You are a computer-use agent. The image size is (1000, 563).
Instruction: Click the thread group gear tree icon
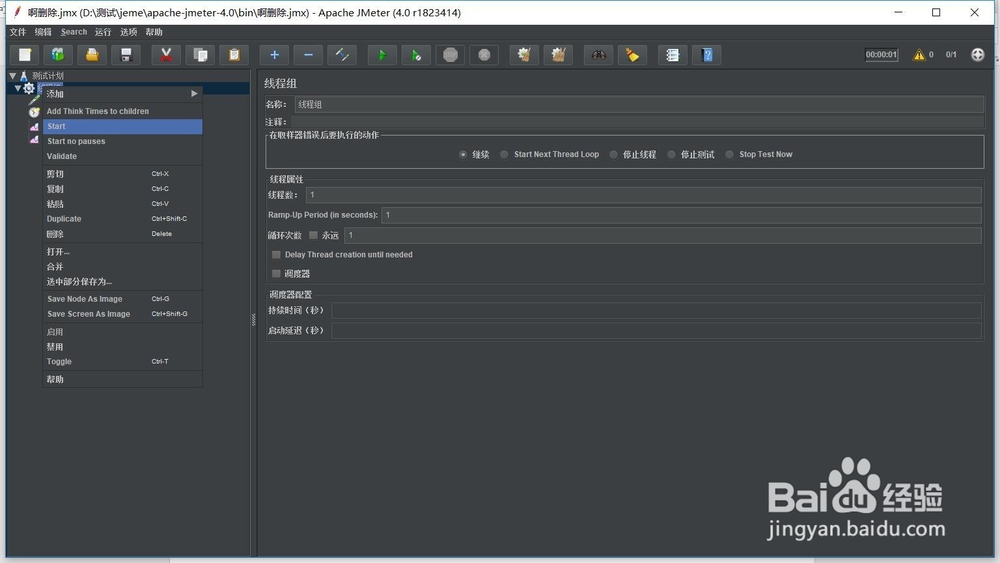click(29, 88)
